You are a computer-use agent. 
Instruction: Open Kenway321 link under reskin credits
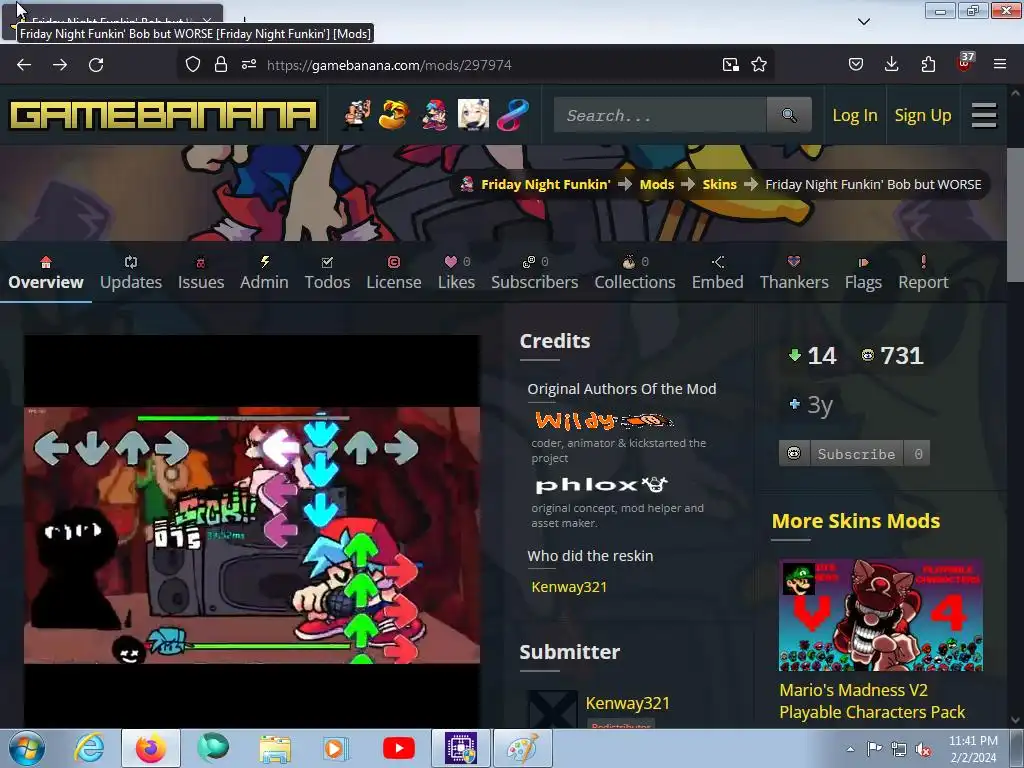point(569,586)
